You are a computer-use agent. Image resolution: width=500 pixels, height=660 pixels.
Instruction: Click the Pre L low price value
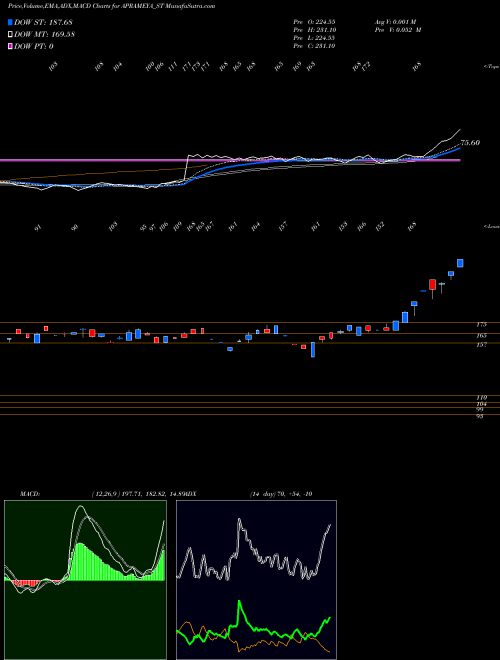click(314, 38)
